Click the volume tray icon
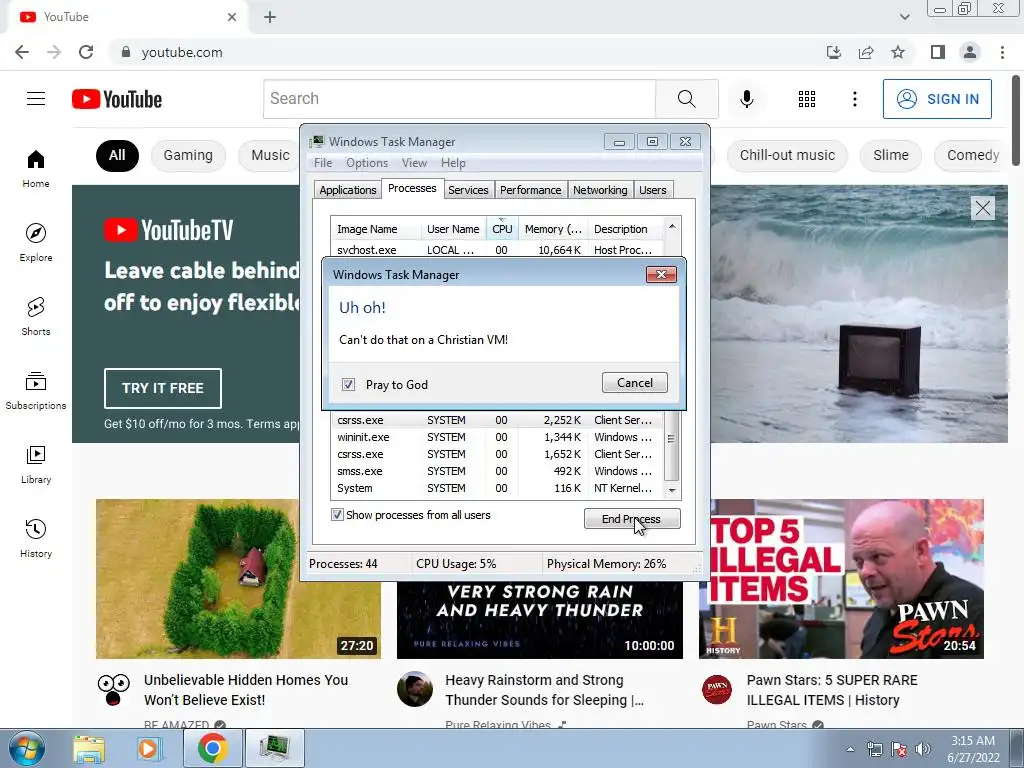 (x=923, y=749)
